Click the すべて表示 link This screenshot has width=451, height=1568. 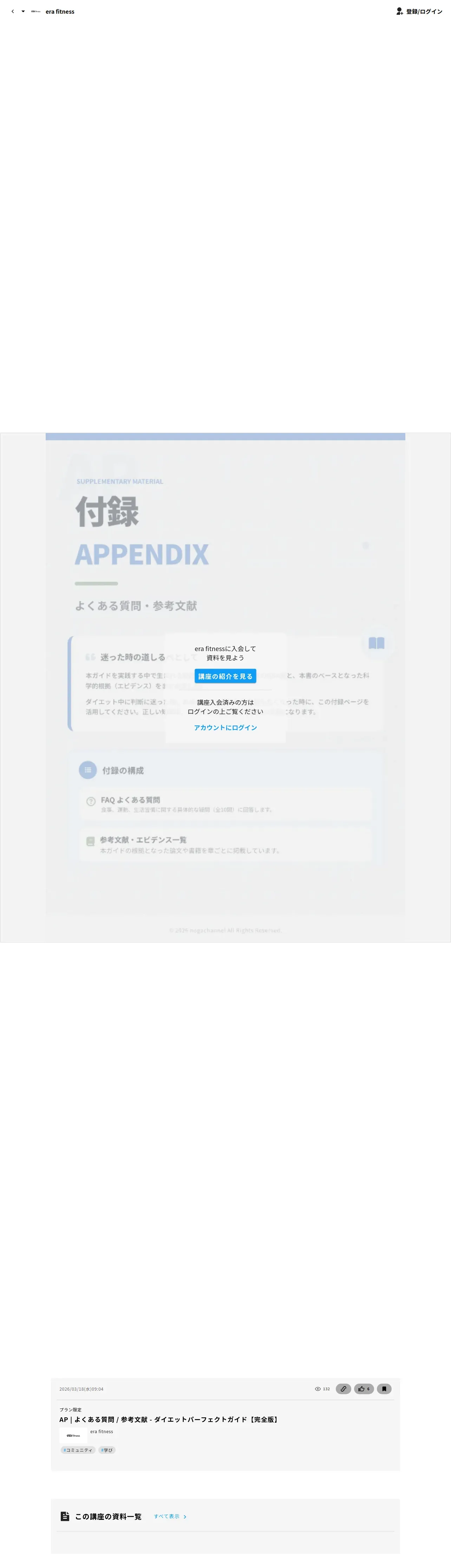(170, 1516)
